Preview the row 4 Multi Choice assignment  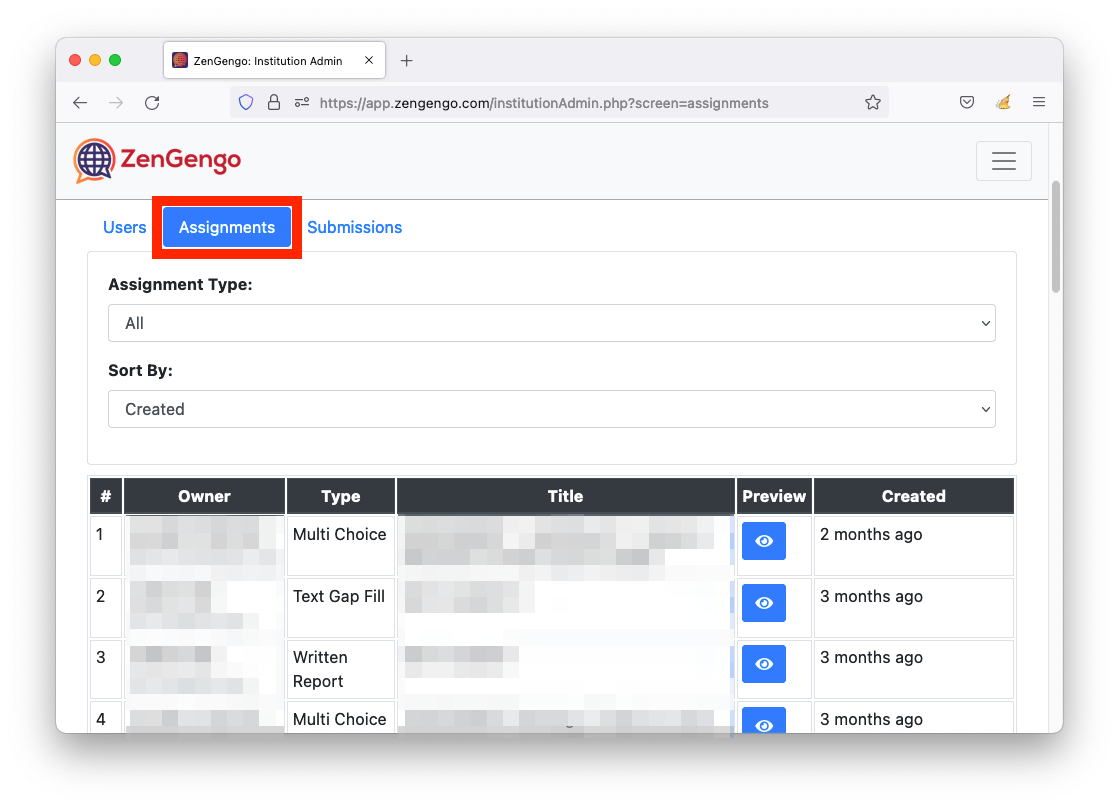[x=764, y=721]
